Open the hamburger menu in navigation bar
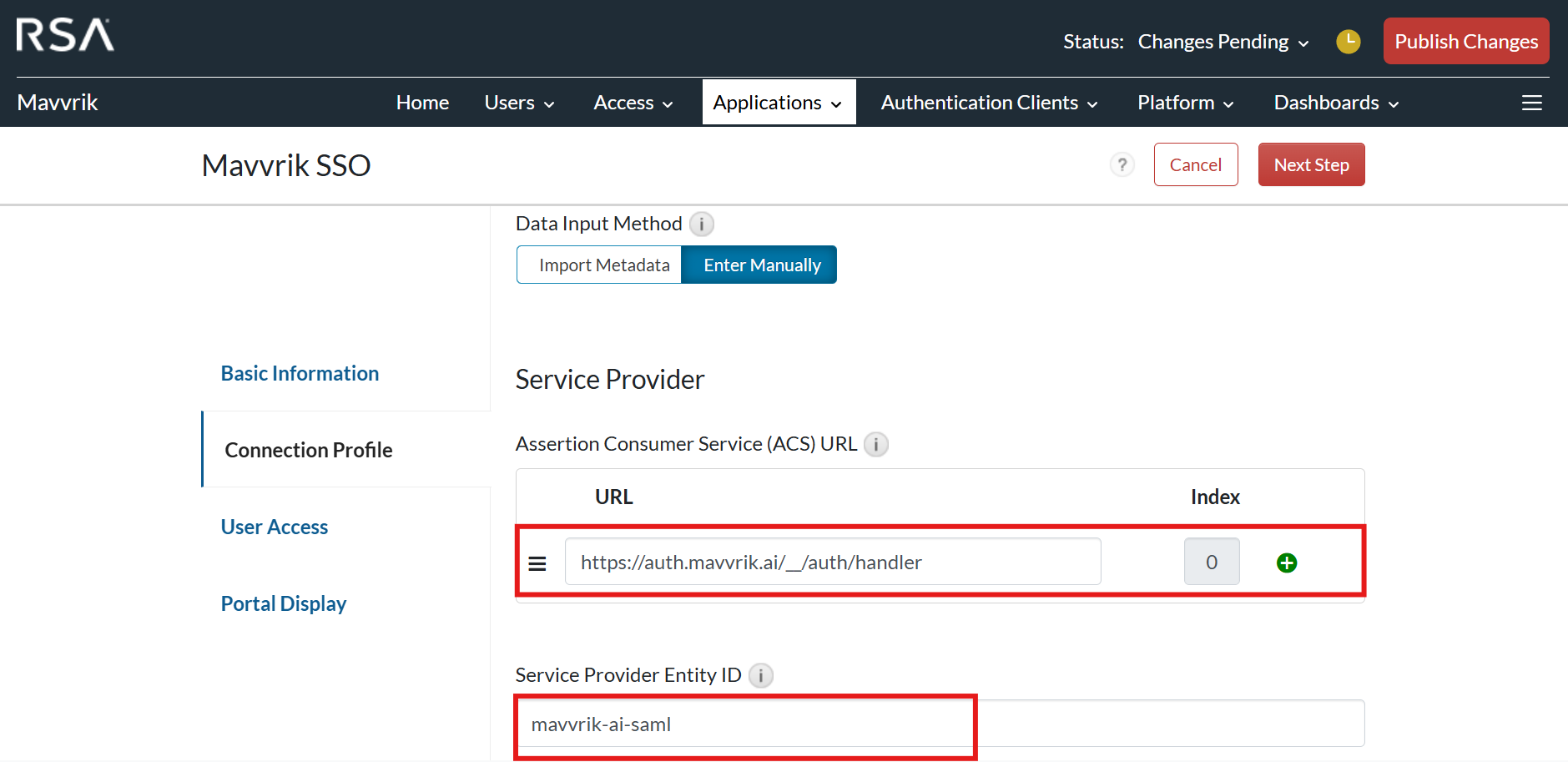This screenshot has height=762, width=1568. tap(1531, 103)
